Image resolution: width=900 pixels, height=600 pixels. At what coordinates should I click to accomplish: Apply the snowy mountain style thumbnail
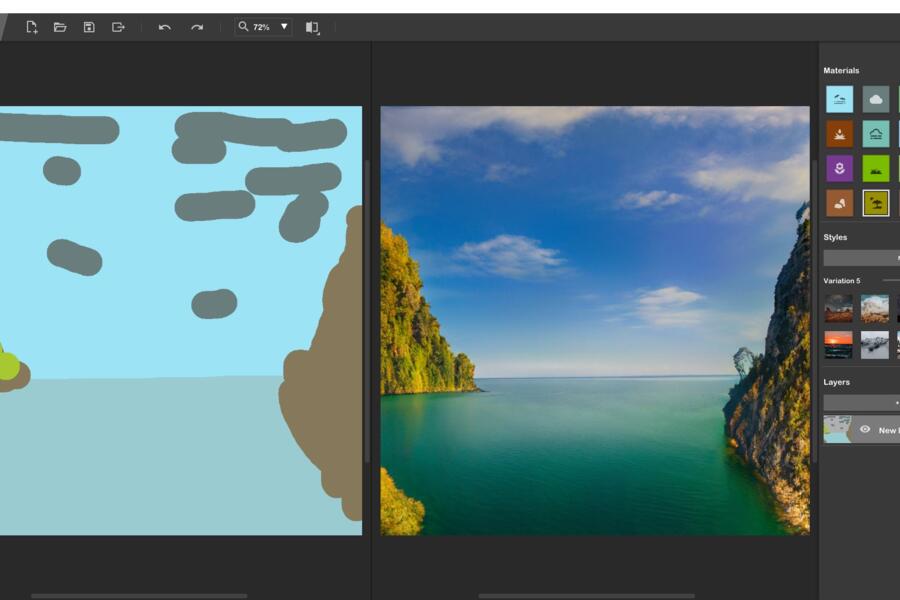875,344
